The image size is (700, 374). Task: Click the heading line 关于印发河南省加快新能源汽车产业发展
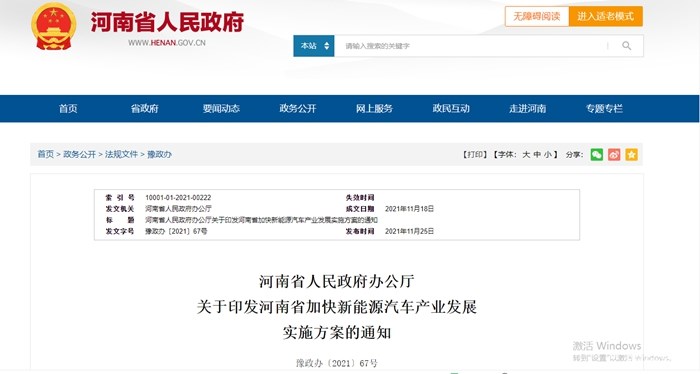point(337,307)
